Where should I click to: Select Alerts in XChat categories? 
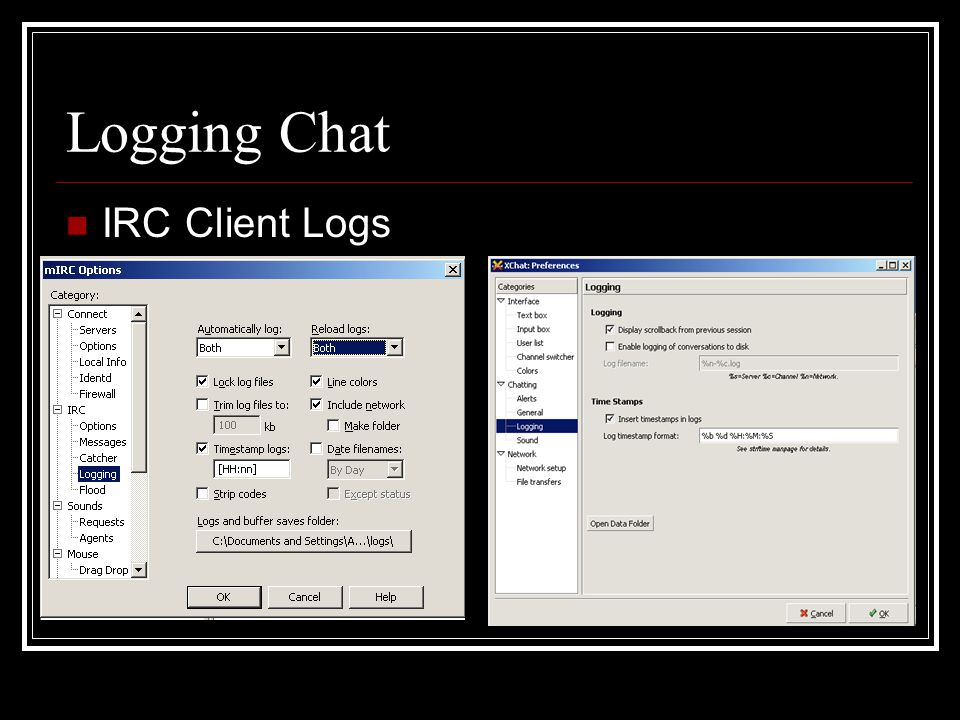526,399
